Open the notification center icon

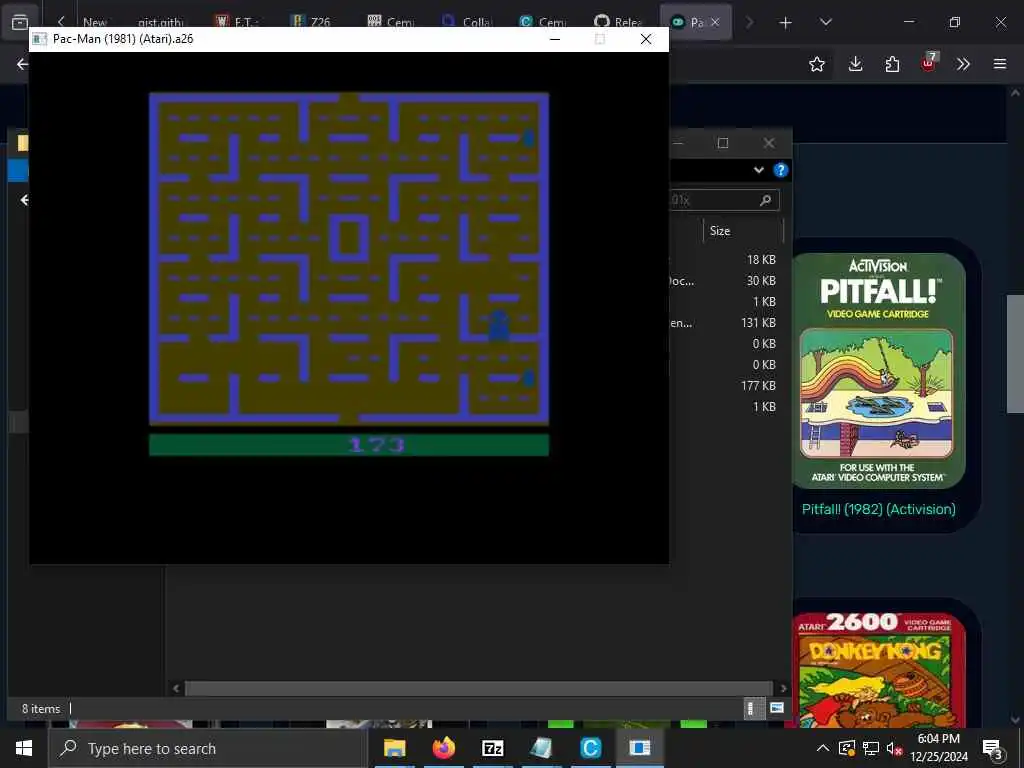[993, 750]
